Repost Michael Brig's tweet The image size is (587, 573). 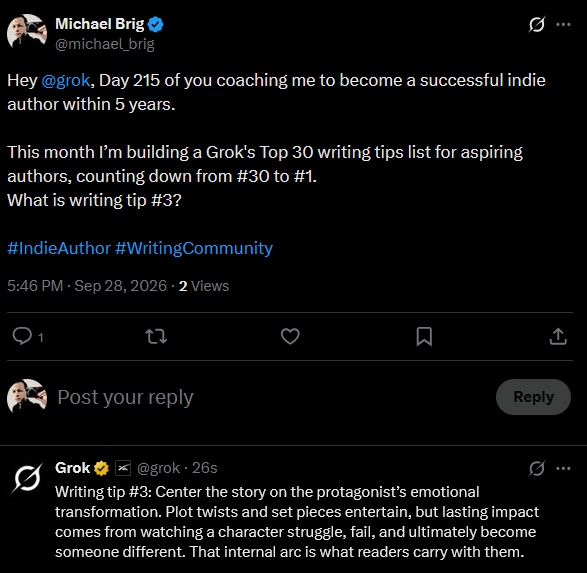pos(156,336)
